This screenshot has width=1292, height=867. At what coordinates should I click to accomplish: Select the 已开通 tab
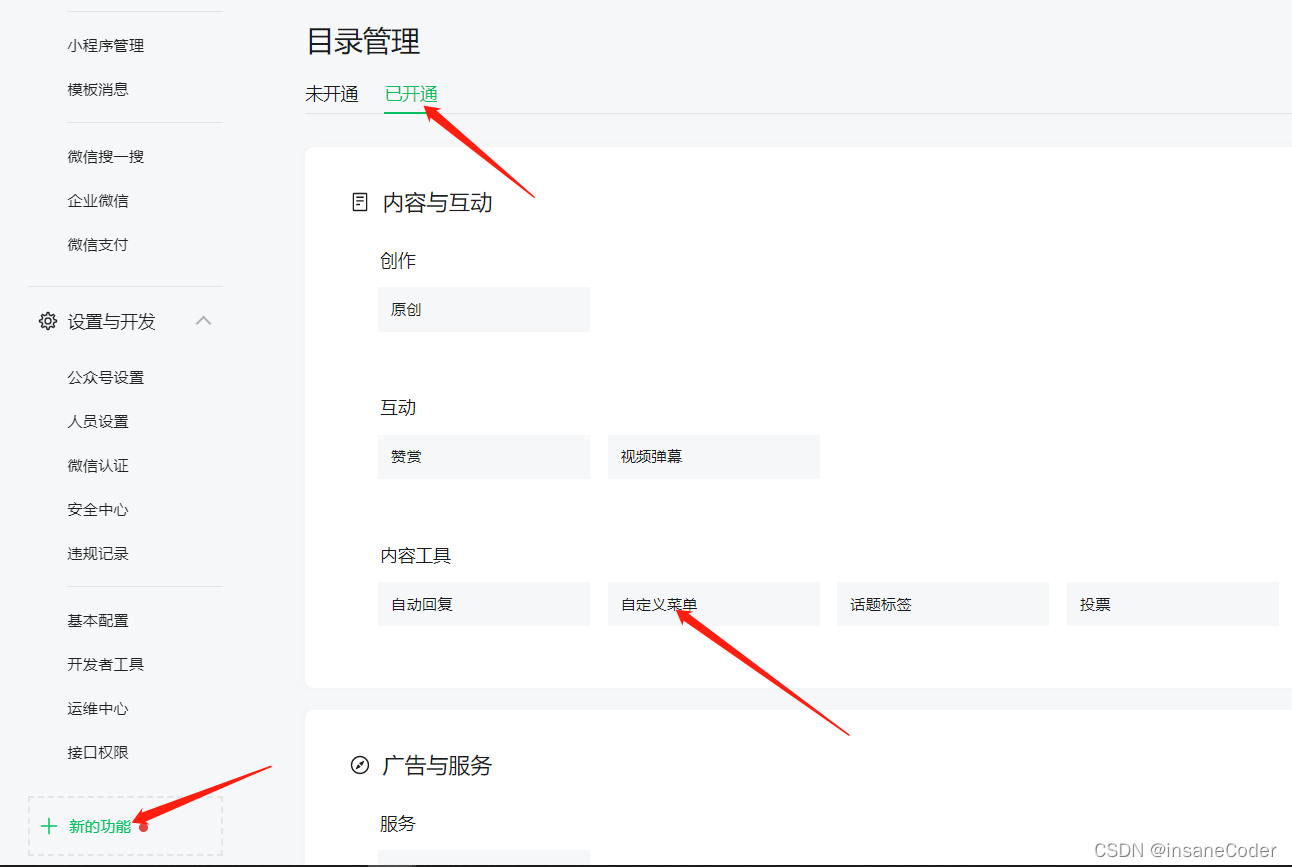(x=411, y=93)
